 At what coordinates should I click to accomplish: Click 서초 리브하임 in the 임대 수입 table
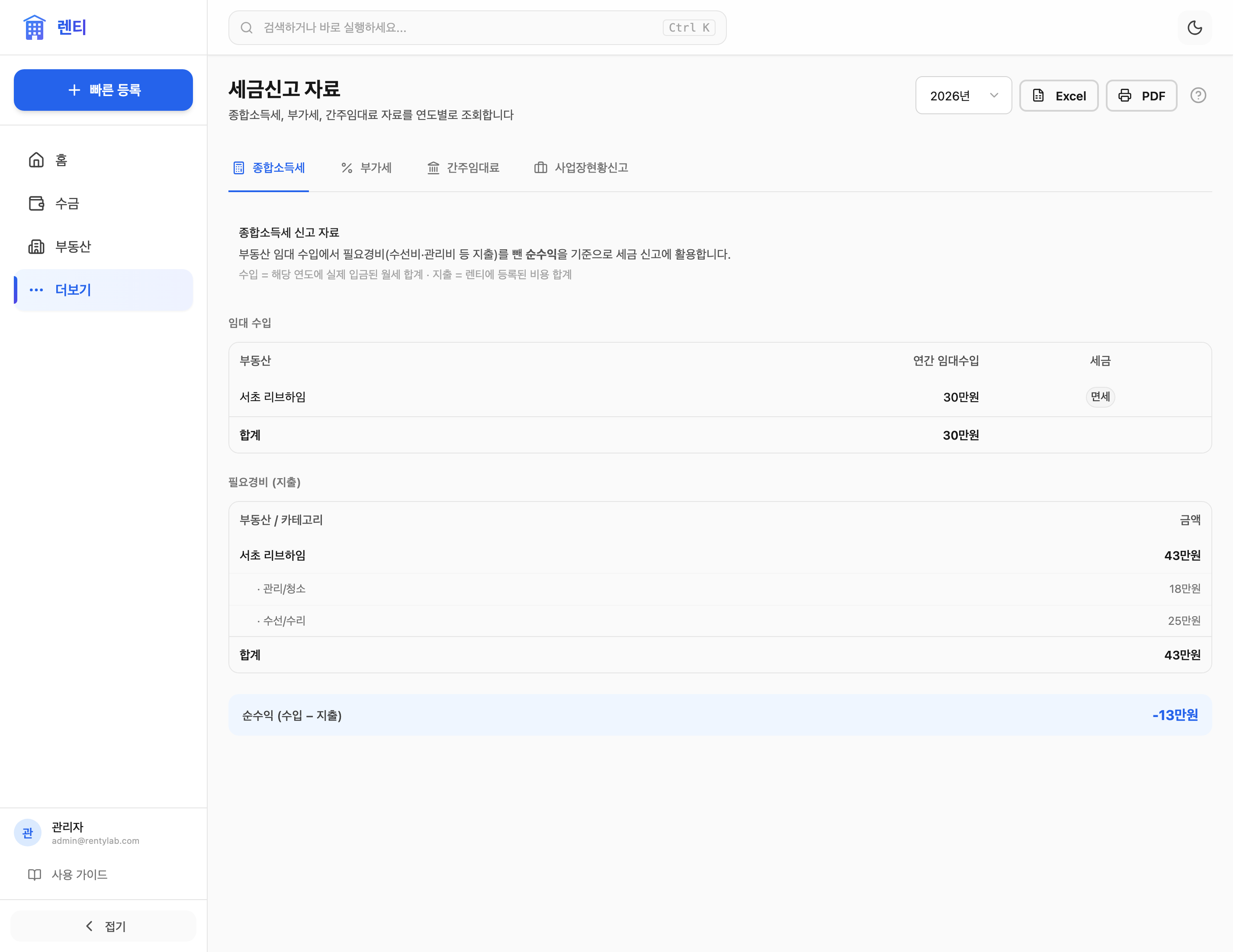[x=273, y=397]
